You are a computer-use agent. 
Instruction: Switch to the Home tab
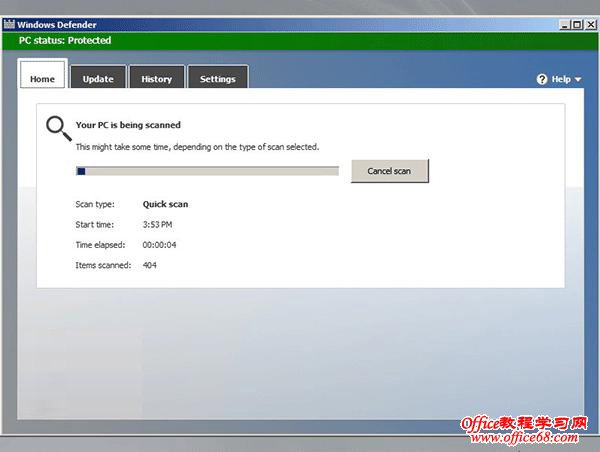[42, 74]
